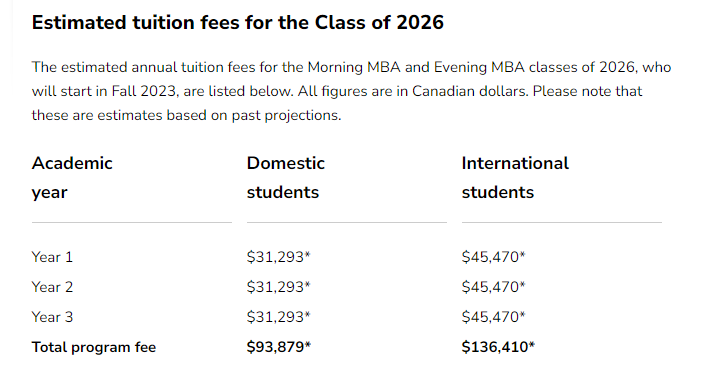Click Year 1 domestic fee $31,293
Image resolution: width=705 pixels, height=373 pixels.
coord(278,257)
